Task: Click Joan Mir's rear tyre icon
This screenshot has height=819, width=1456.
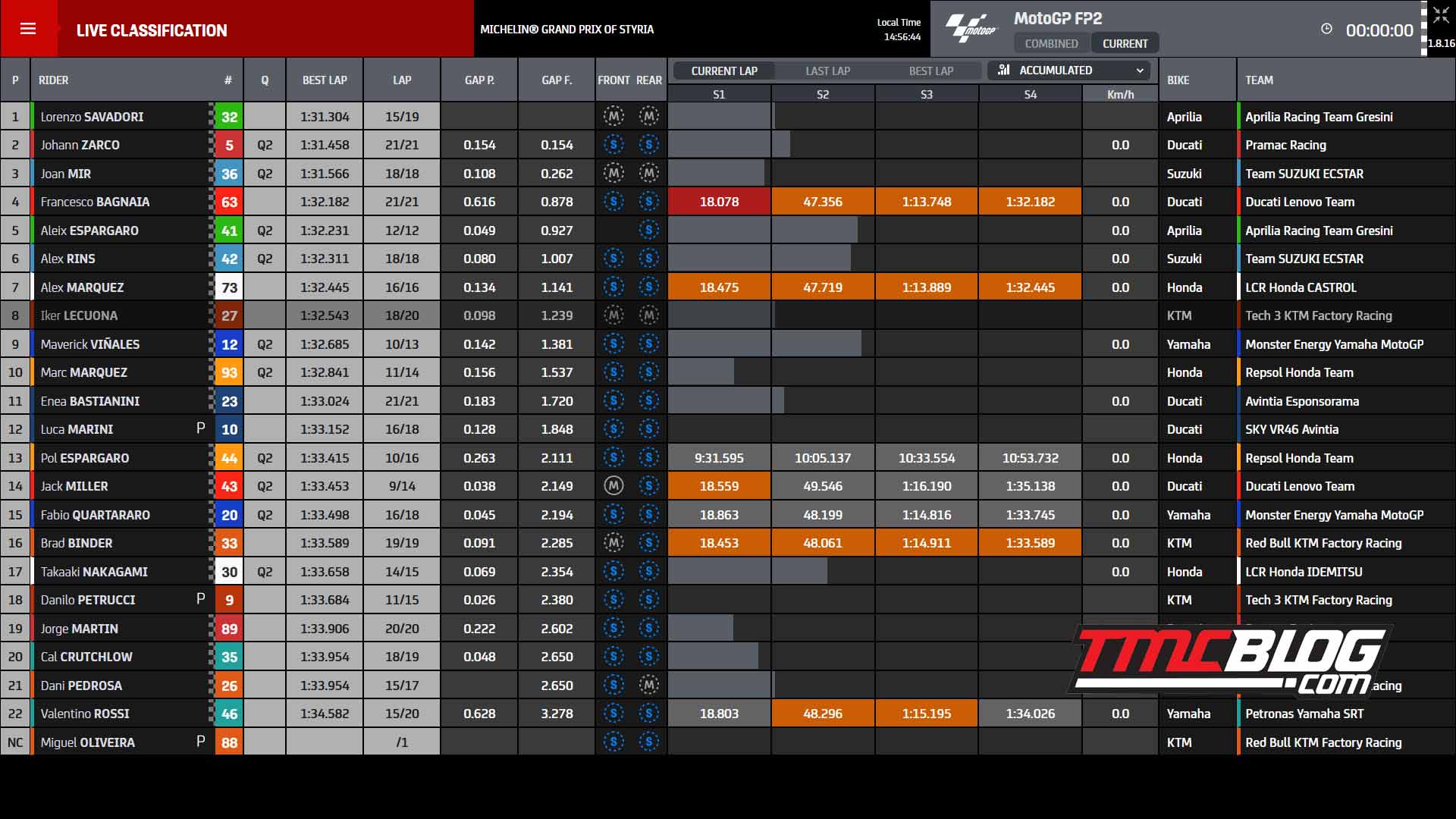Action: (648, 174)
